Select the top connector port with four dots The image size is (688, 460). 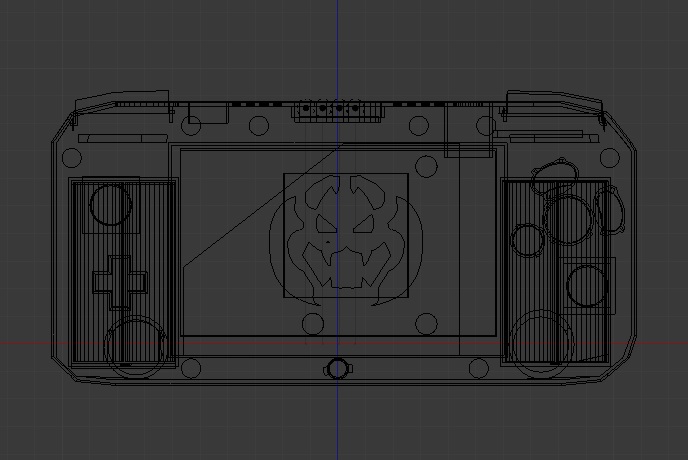pyautogui.click(x=338, y=111)
